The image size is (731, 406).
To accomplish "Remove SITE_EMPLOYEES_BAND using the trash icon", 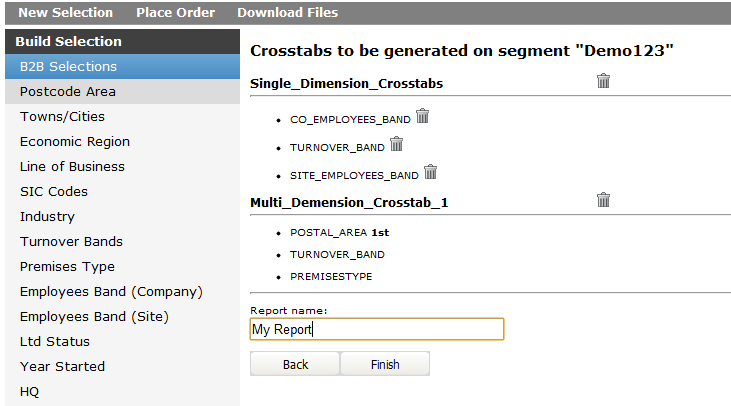I will (430, 173).
